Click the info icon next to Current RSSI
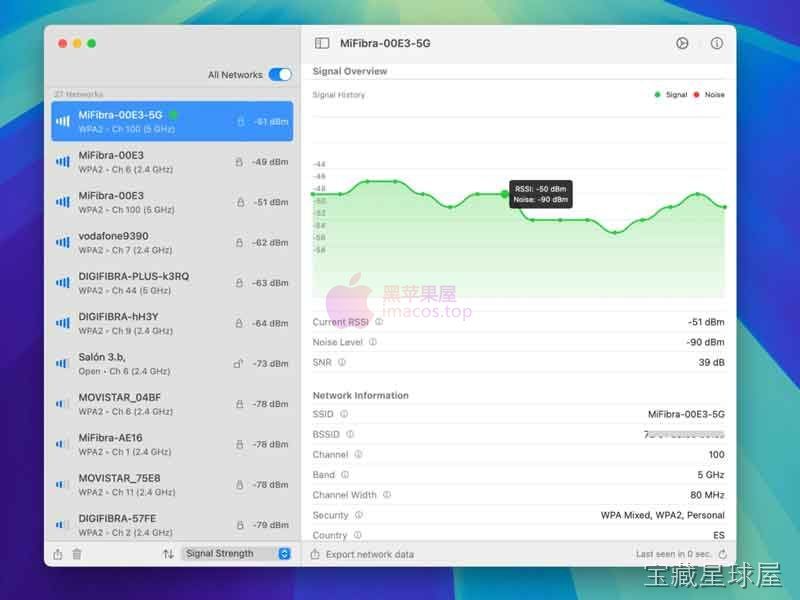 (379, 322)
